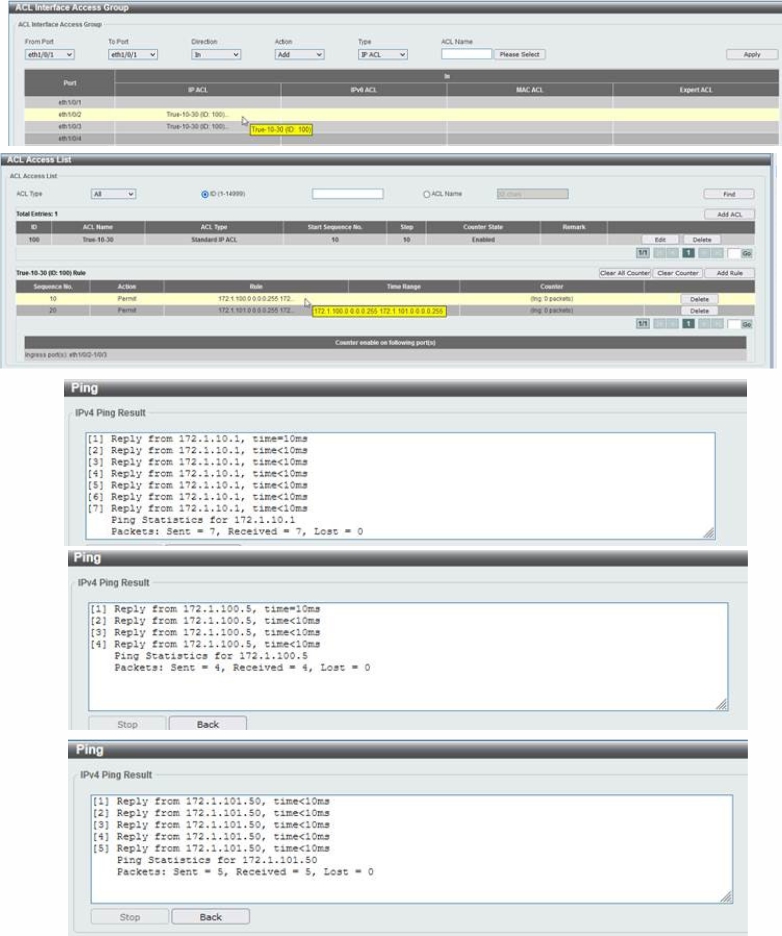Click Go button in rule list pager
Image resolution: width=782 pixels, height=936 pixels.
point(746,324)
